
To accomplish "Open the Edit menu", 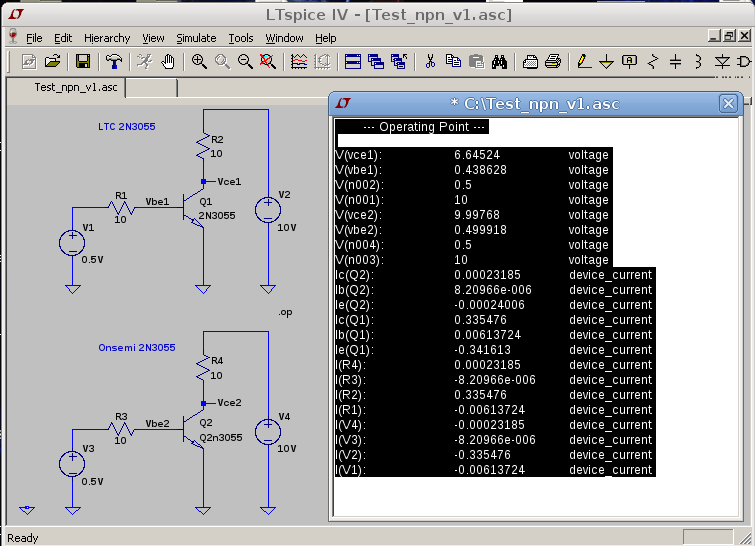I will pos(63,38).
